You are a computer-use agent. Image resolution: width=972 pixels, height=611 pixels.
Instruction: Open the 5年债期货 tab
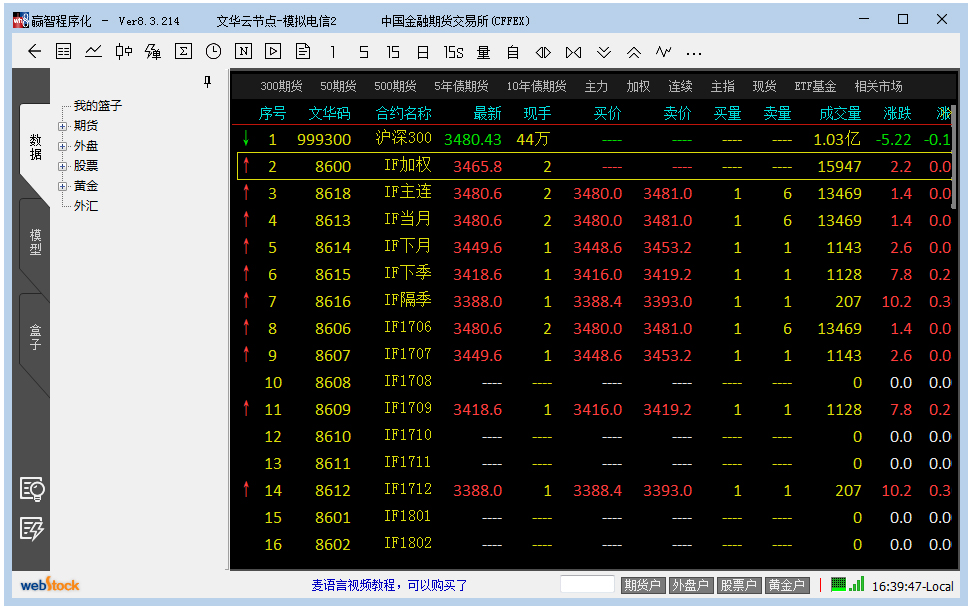coord(461,86)
